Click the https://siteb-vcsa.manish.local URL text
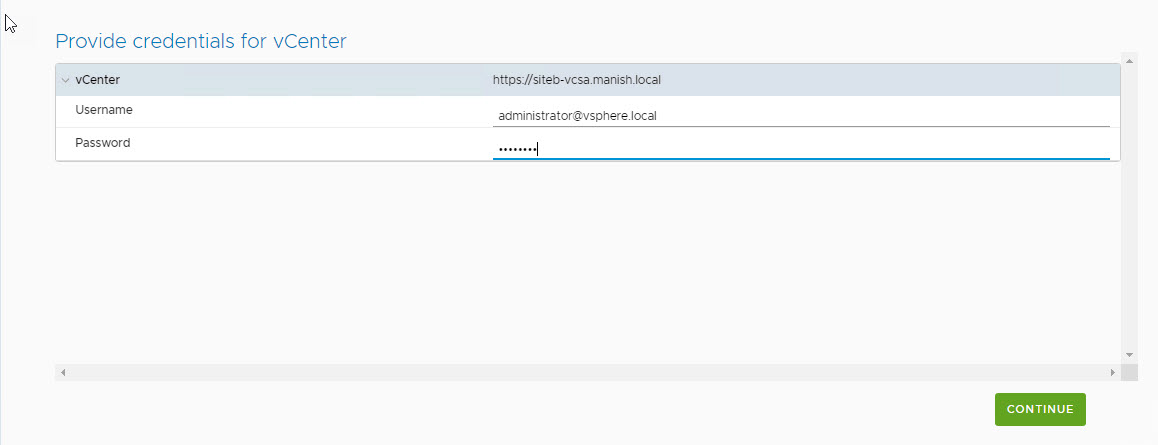The height and width of the screenshot is (445, 1158). [577, 80]
